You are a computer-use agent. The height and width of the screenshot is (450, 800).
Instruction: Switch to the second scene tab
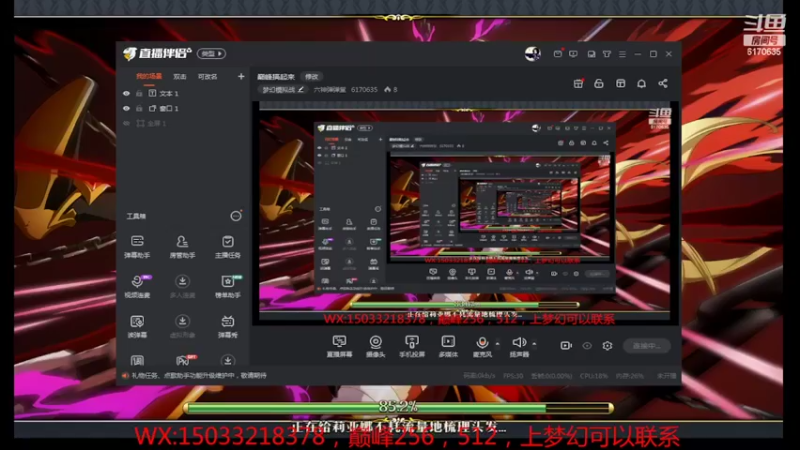point(180,77)
